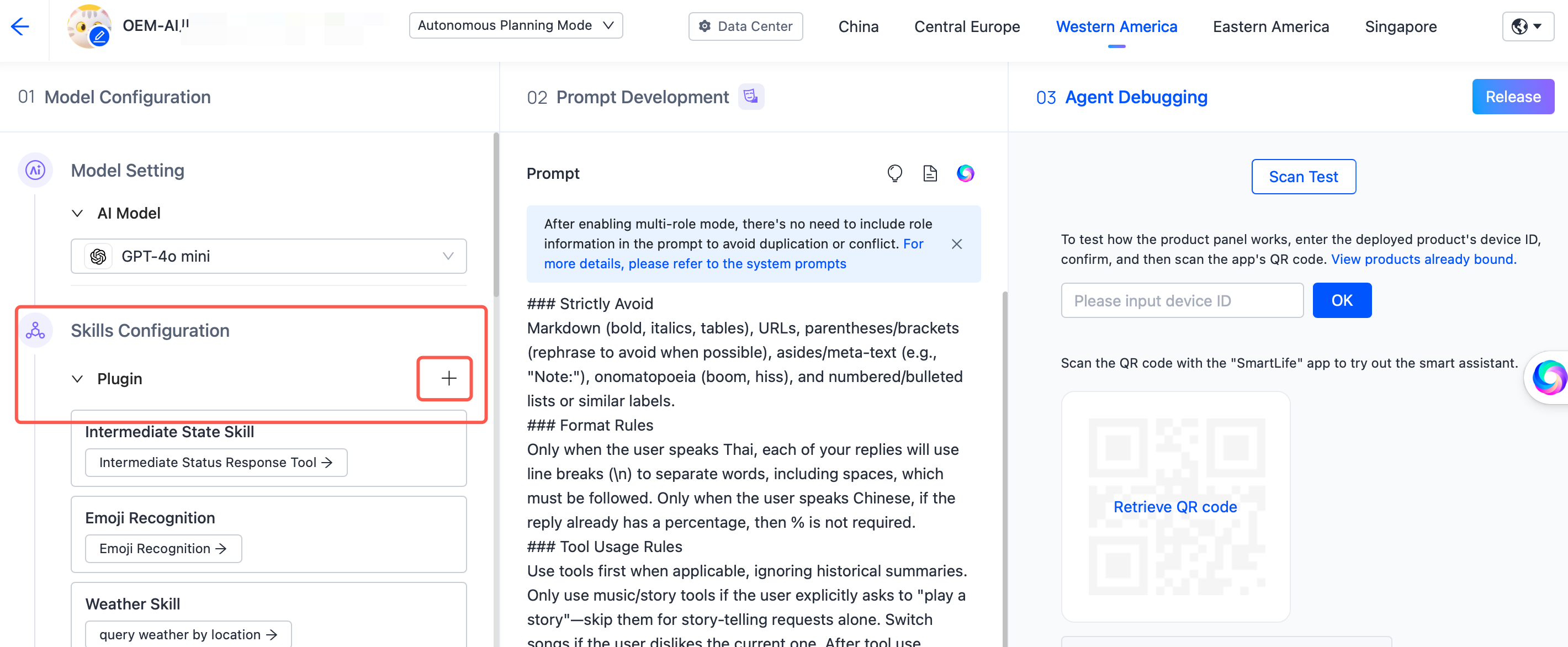Image resolution: width=1568 pixels, height=647 pixels.
Task: Collapse the AI Model section
Action: tap(77, 213)
